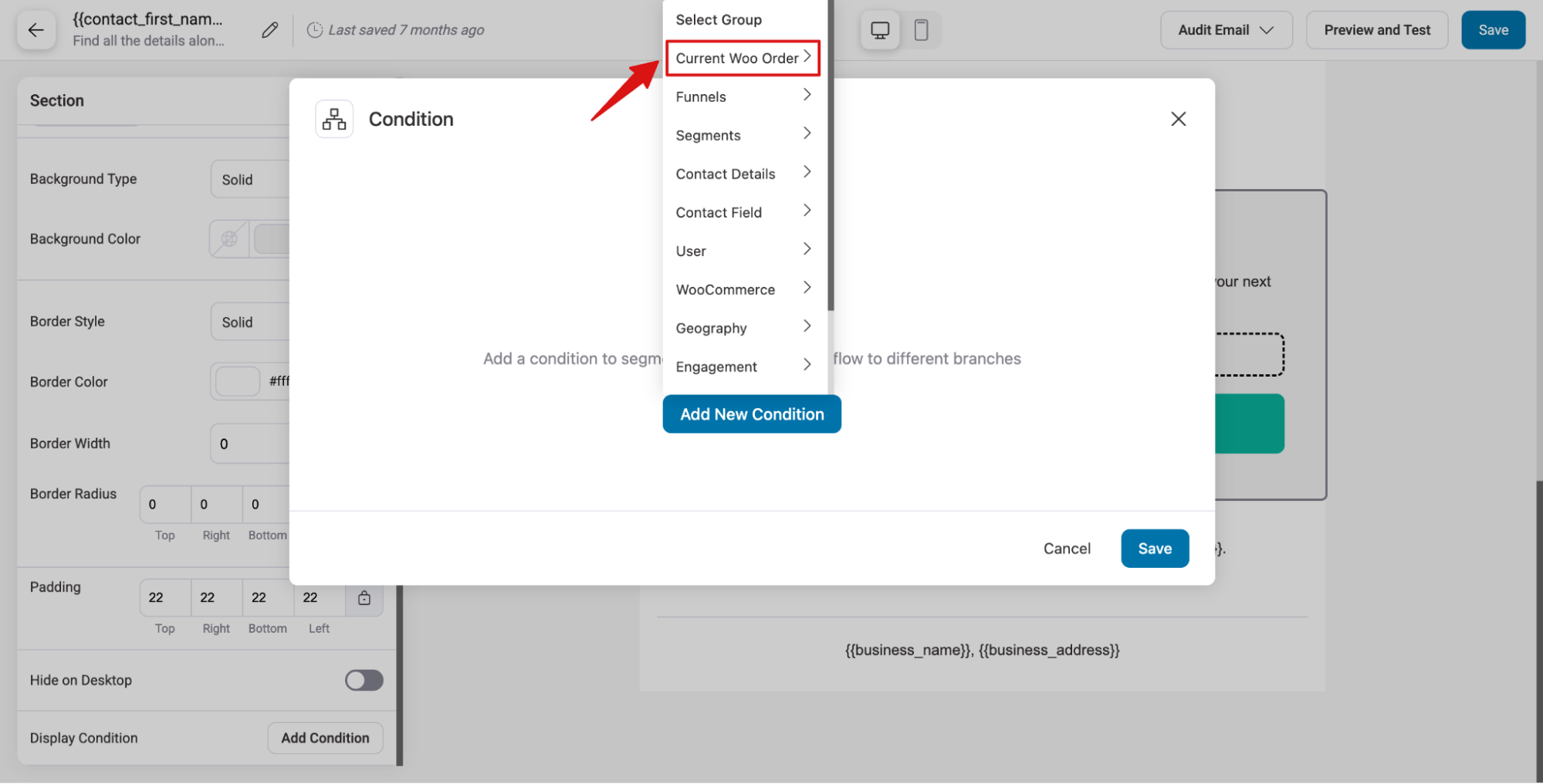Click Preview and Test button

pyautogui.click(x=1376, y=30)
